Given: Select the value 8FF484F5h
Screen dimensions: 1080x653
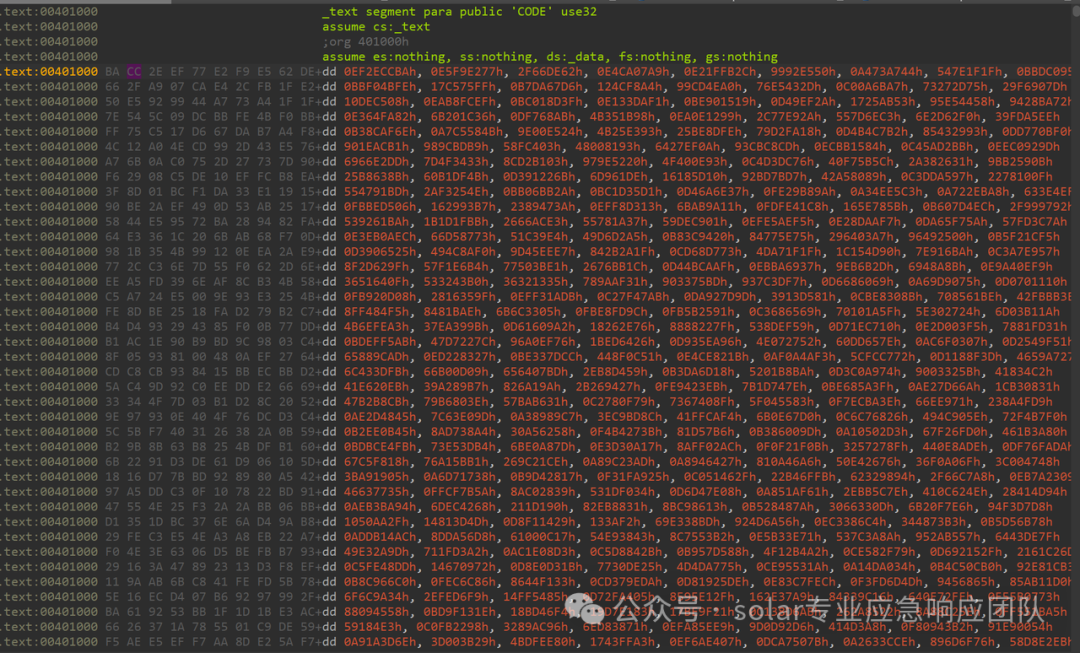Looking at the screenshot, I should pyautogui.click(x=377, y=312).
